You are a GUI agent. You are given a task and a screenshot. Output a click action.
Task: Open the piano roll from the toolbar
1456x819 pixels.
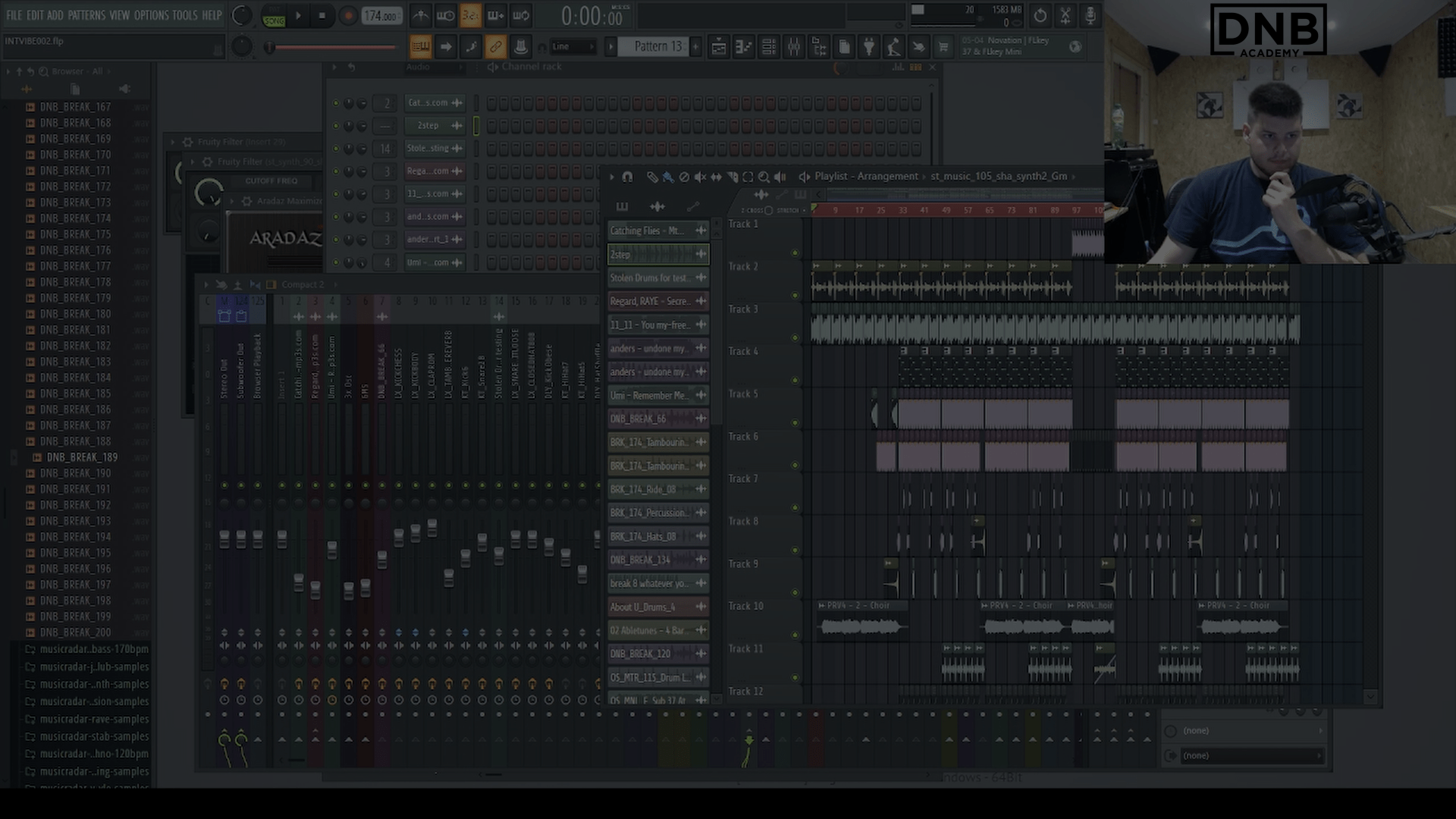744,47
